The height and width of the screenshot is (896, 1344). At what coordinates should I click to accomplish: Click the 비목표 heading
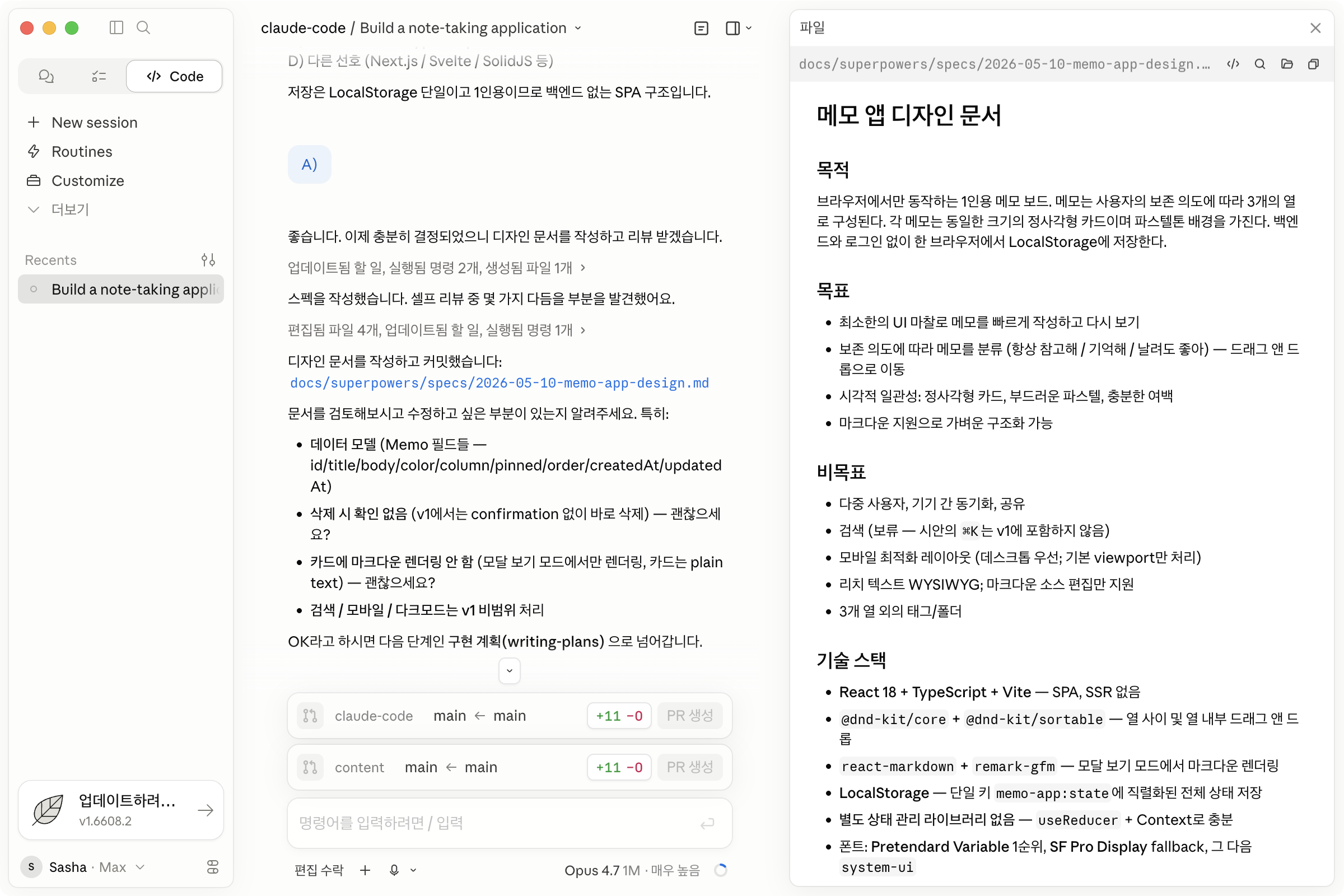(x=841, y=472)
